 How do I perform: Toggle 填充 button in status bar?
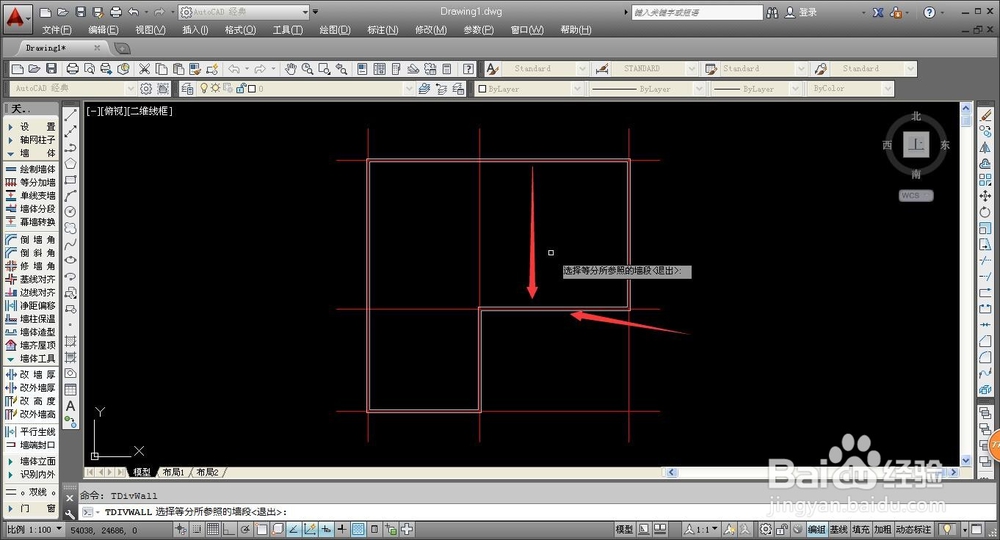pyautogui.click(x=860, y=530)
